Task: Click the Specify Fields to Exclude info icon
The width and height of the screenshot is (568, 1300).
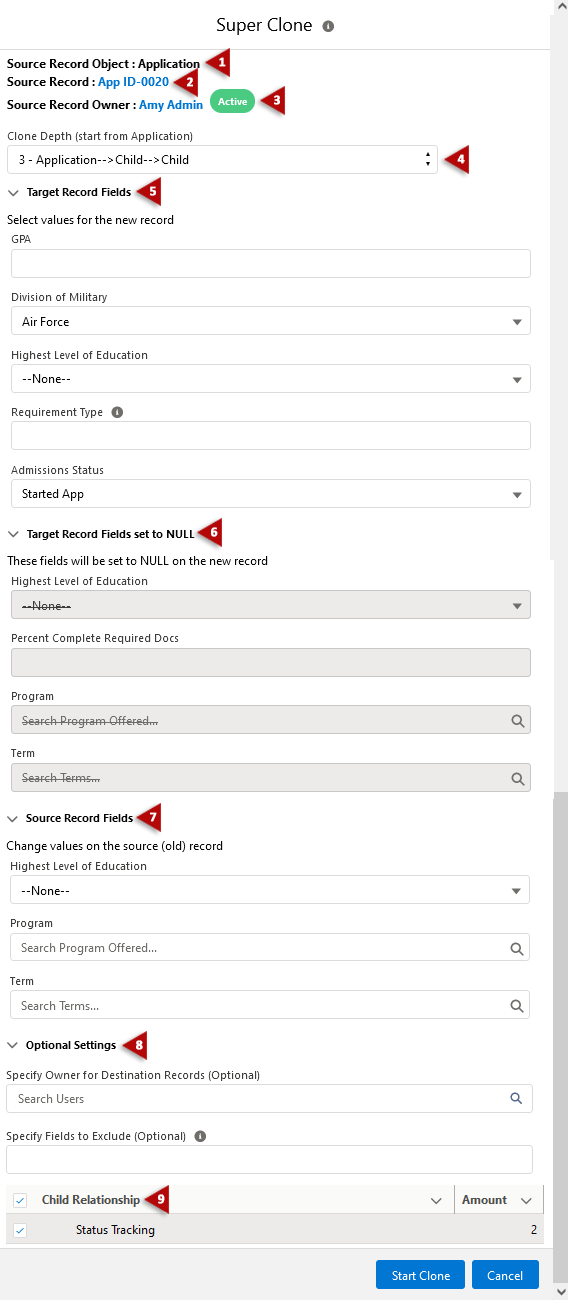Action: [x=200, y=1136]
